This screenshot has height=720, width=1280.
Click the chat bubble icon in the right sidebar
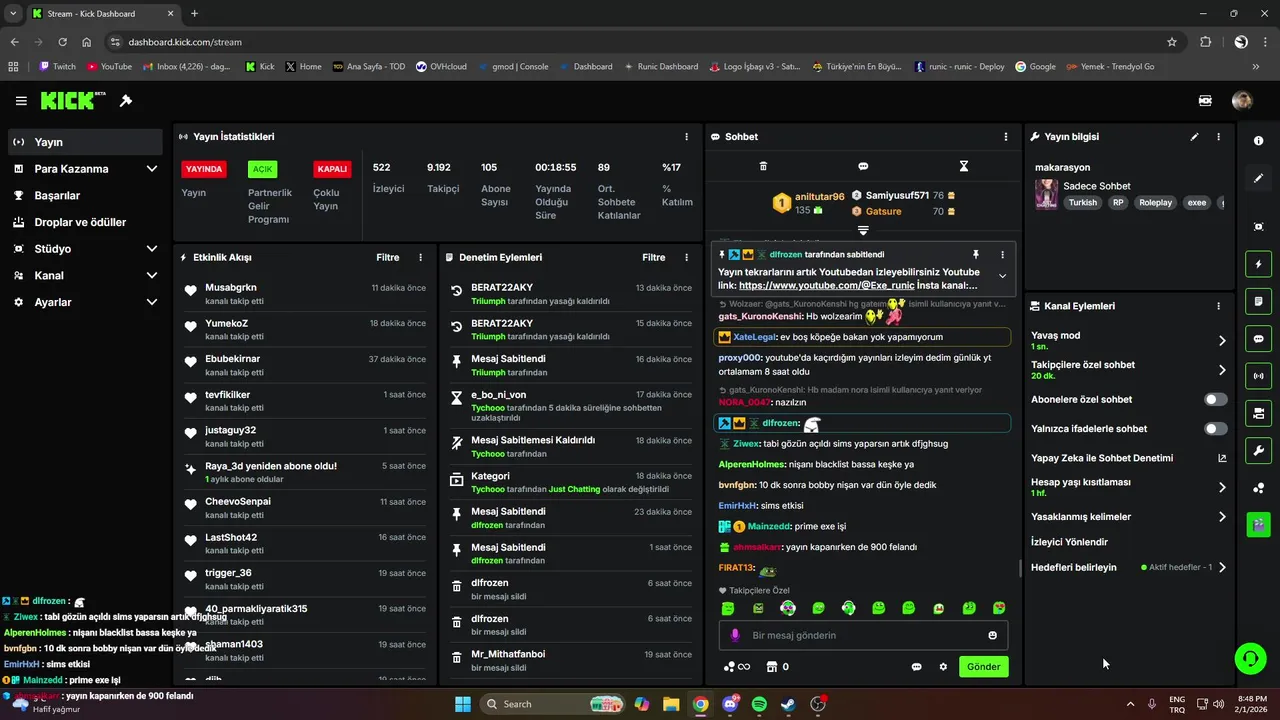1258,339
